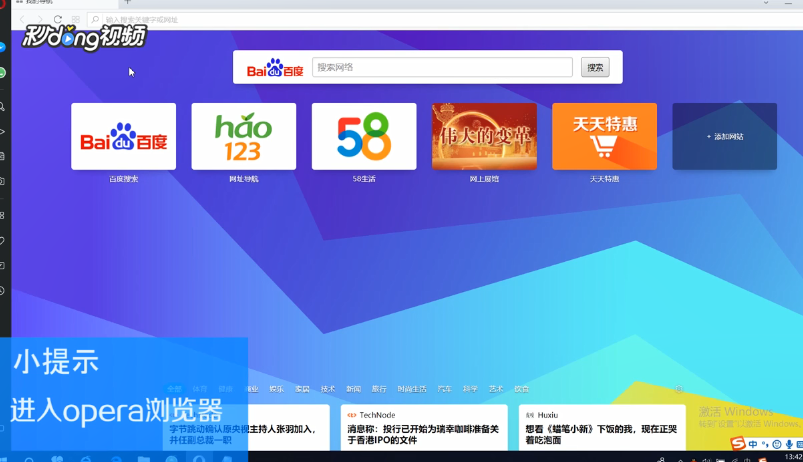Open the 百度搜索 speed dial tile
Screen dimensions: 803x462
pos(123,136)
